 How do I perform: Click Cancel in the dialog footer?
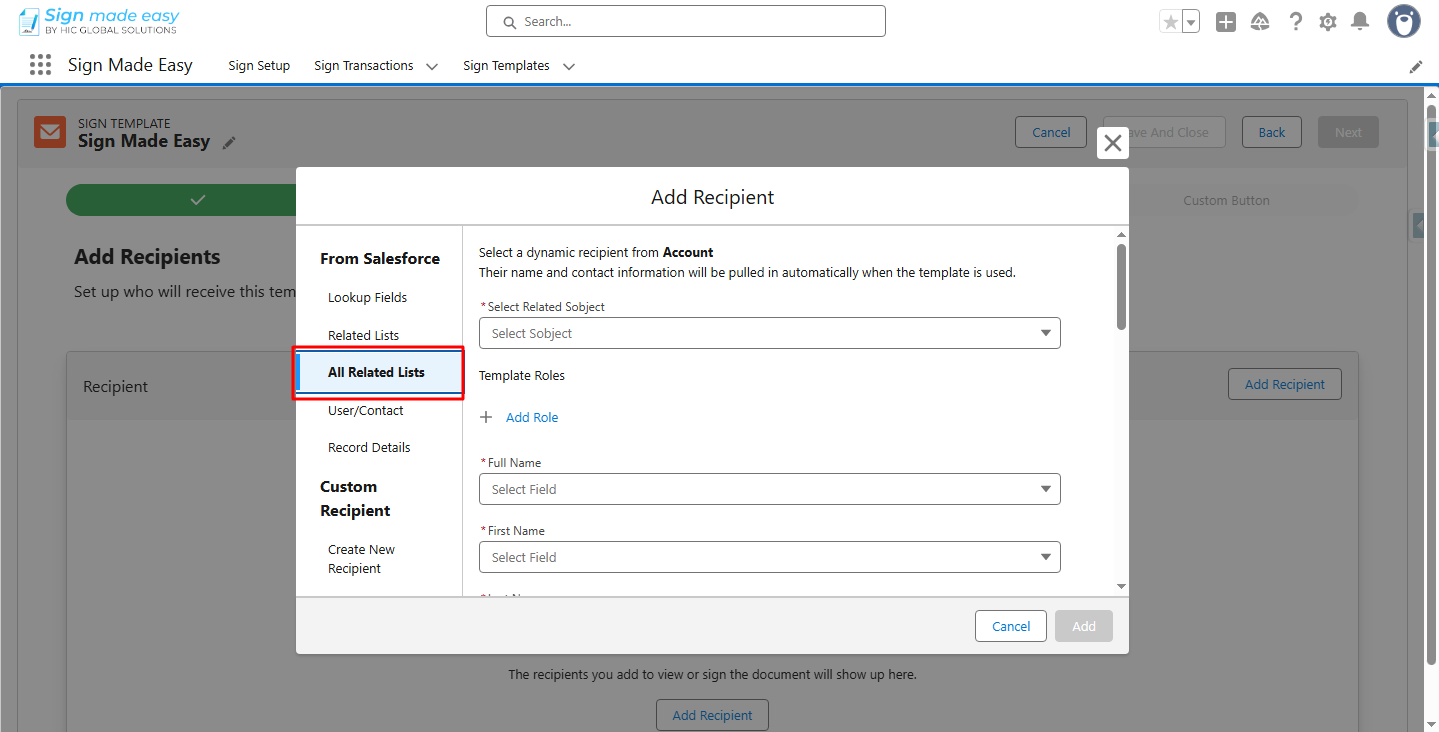coord(1010,626)
